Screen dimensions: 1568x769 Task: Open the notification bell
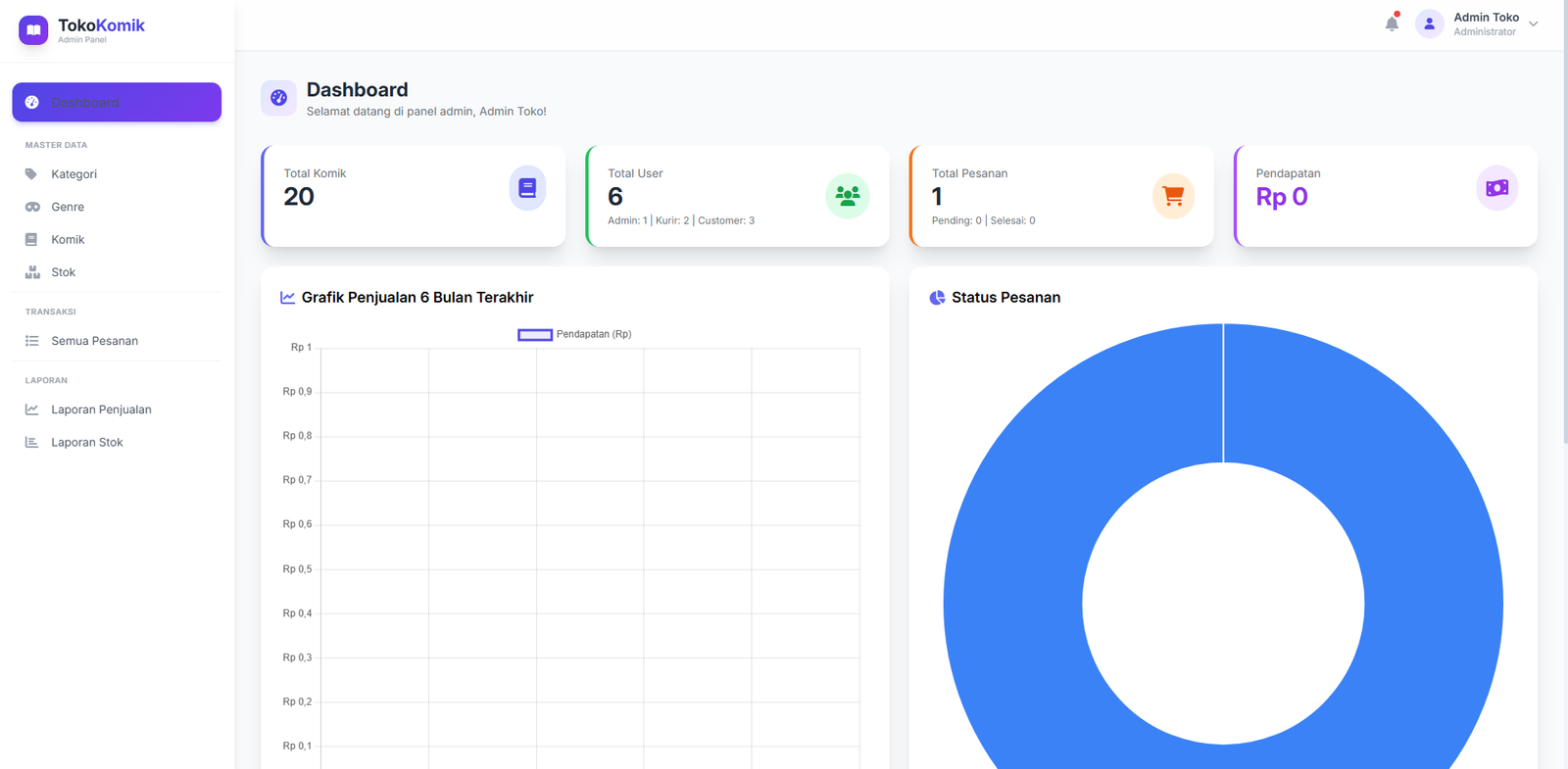point(1392,24)
